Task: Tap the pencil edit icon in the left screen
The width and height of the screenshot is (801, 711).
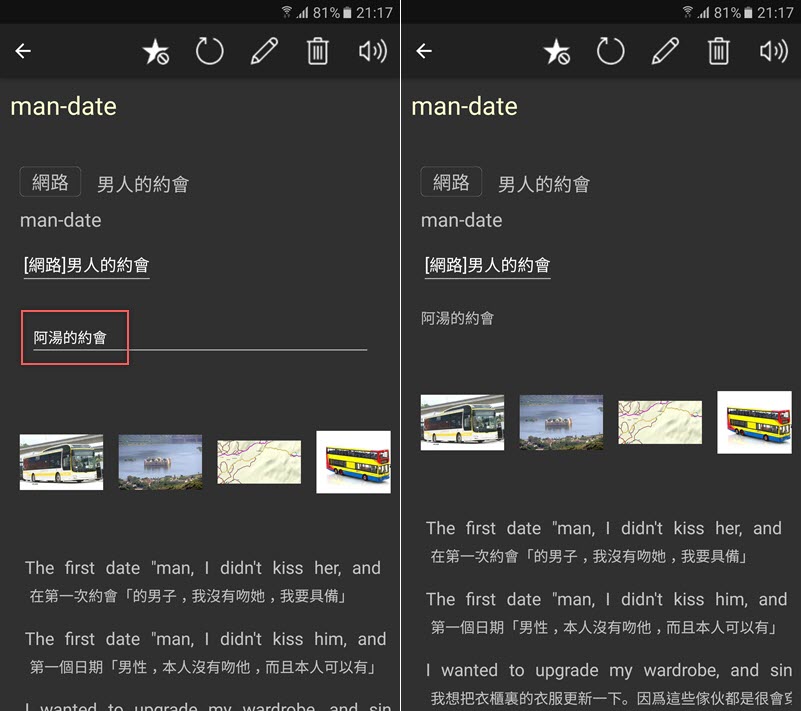Action: point(264,51)
